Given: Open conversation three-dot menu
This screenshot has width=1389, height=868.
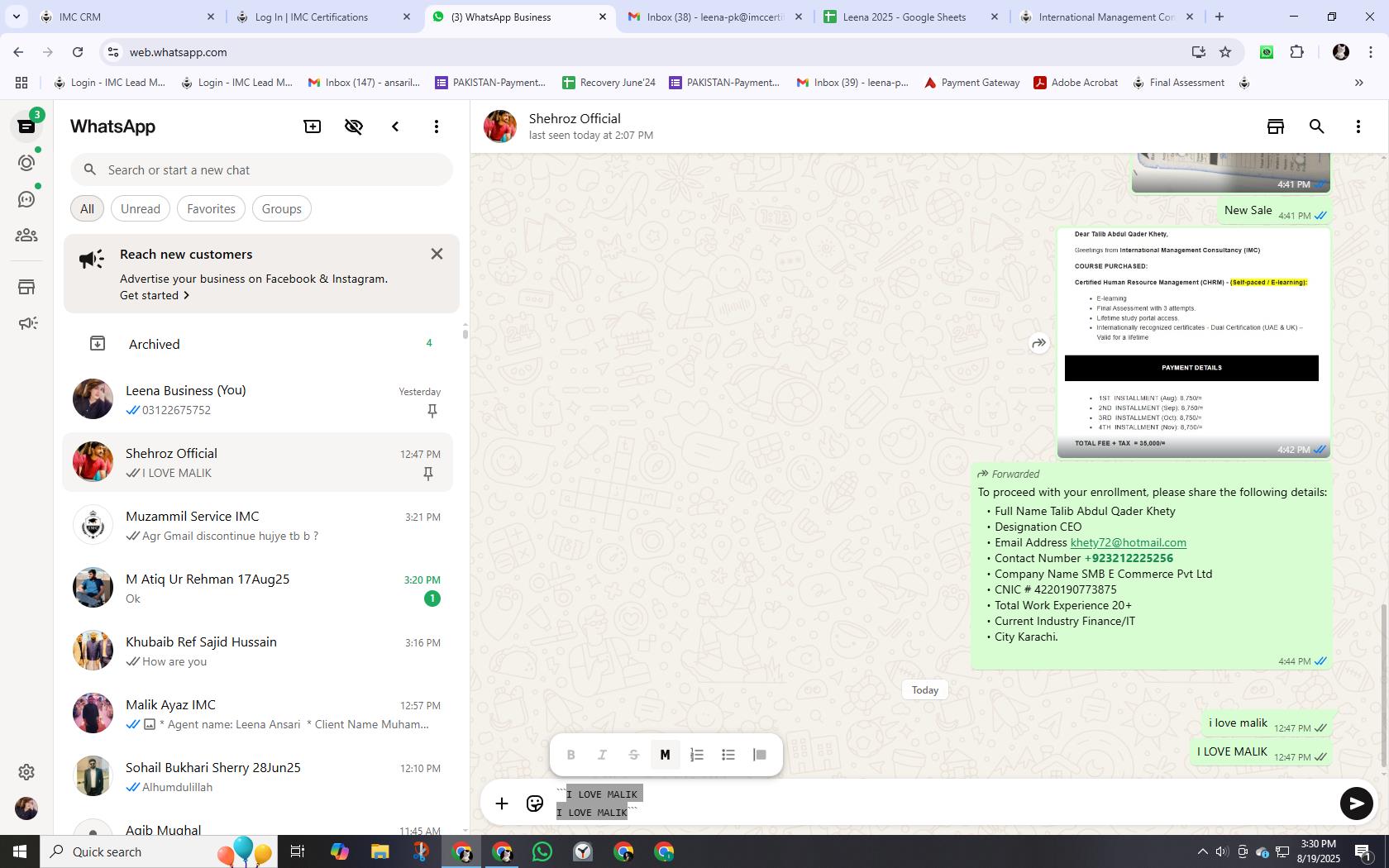Looking at the screenshot, I should 1358,126.
